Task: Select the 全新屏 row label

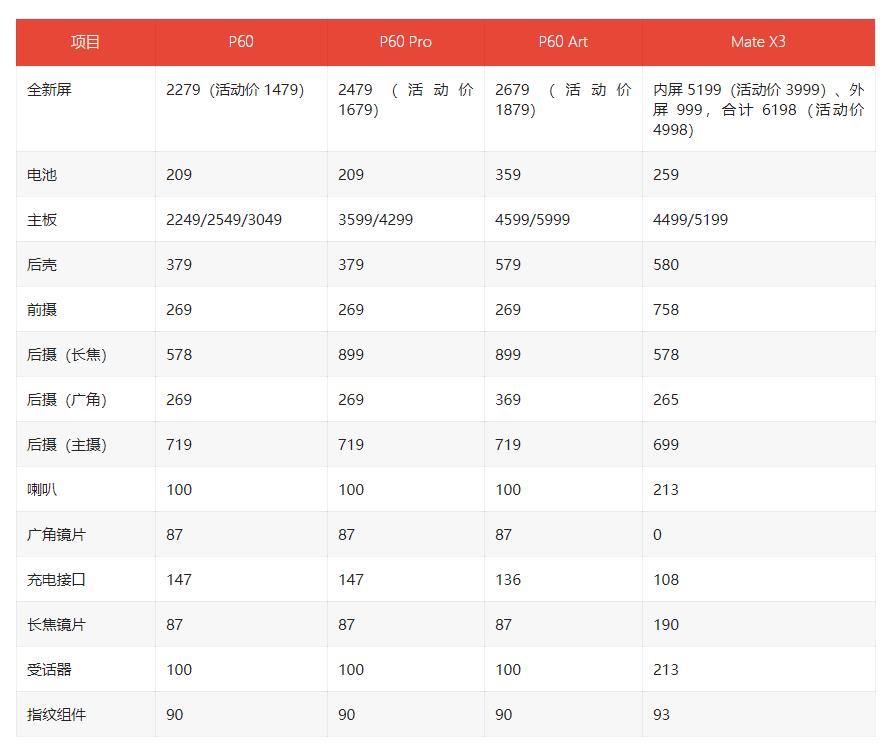Action: [x=49, y=90]
